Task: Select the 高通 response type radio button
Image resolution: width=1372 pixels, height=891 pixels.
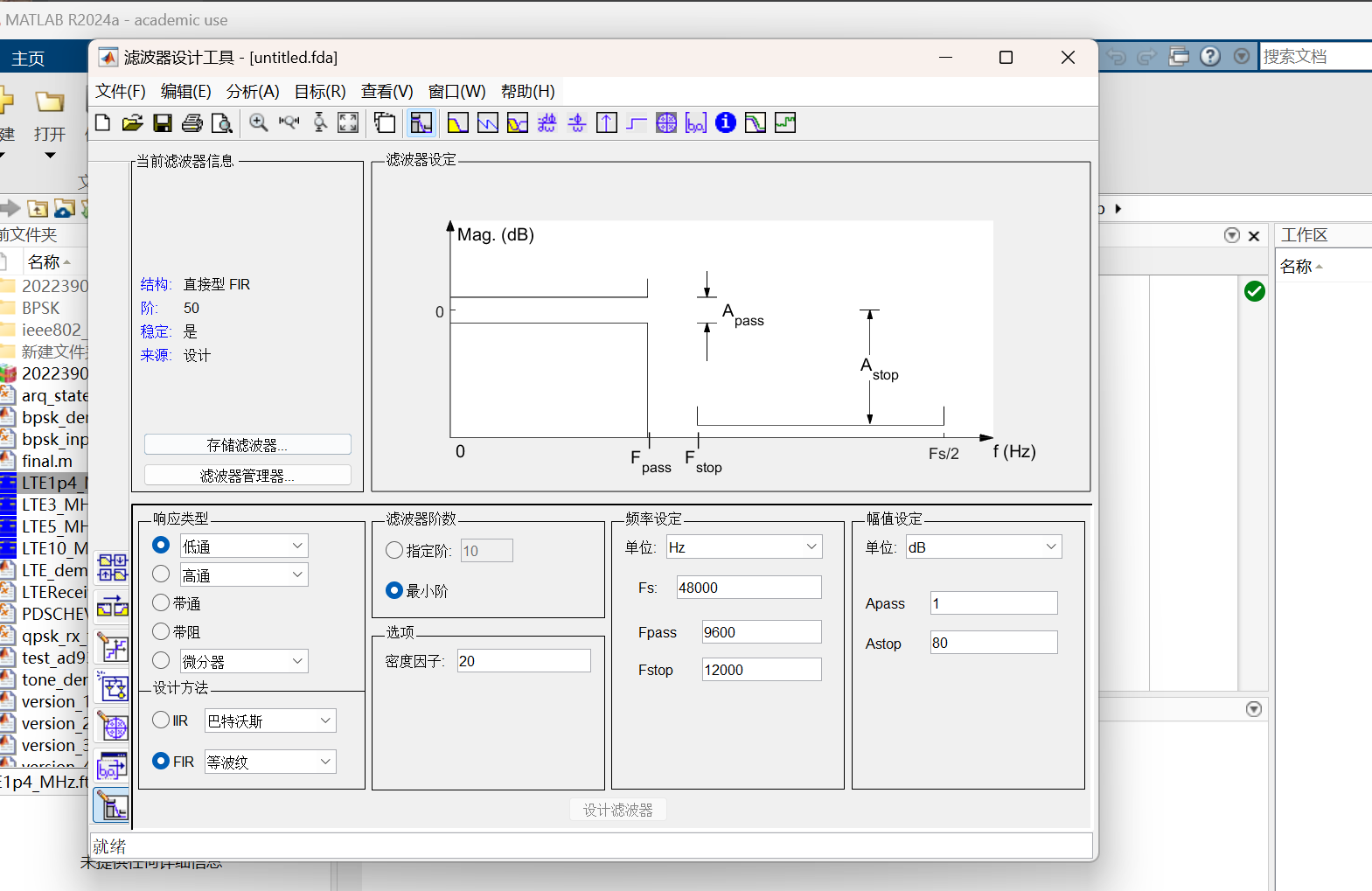Action: (x=161, y=574)
